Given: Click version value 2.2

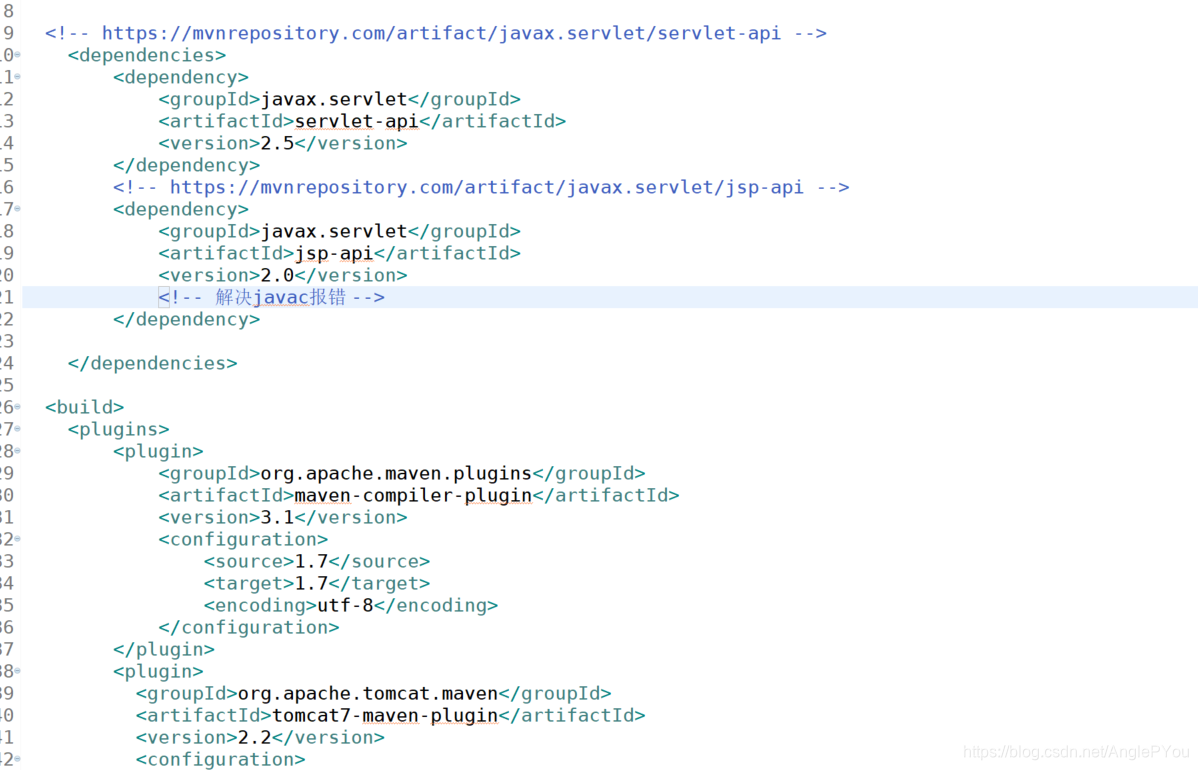Looking at the screenshot, I should pyautogui.click(x=254, y=738).
